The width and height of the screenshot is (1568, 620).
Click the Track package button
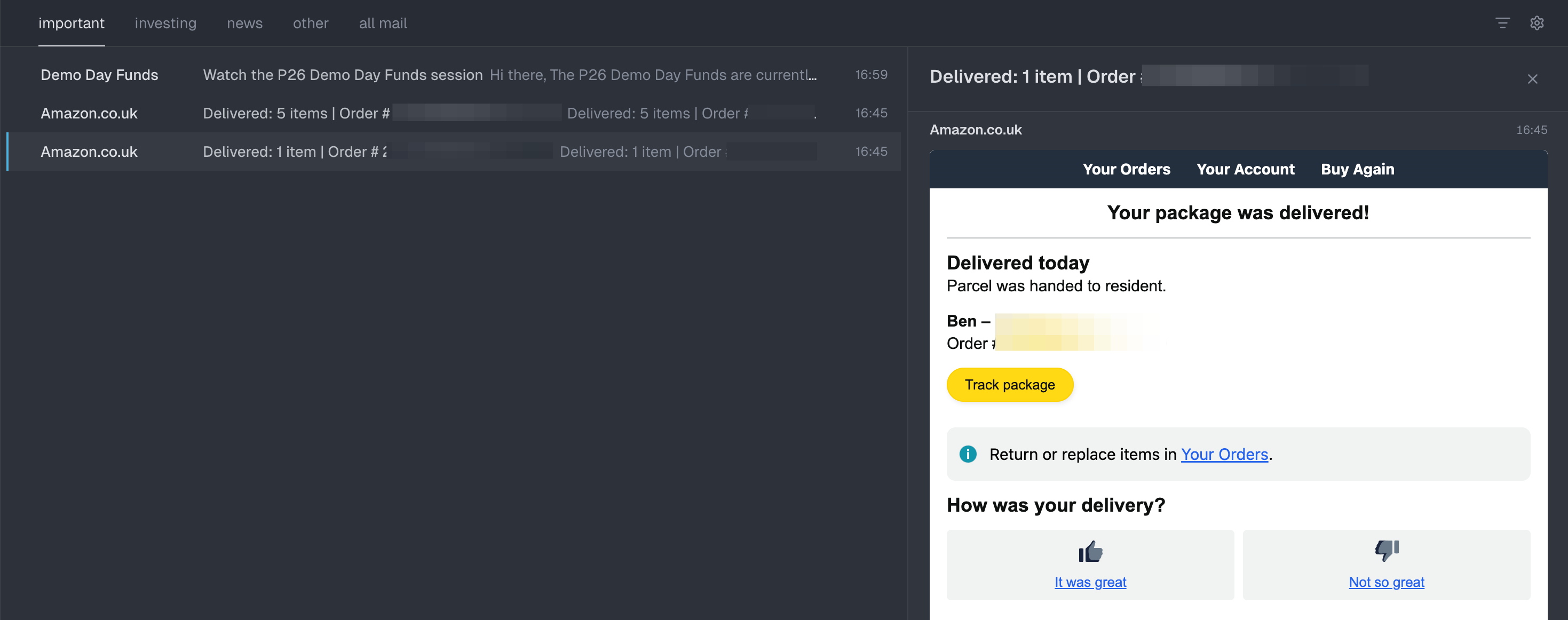(x=1010, y=385)
